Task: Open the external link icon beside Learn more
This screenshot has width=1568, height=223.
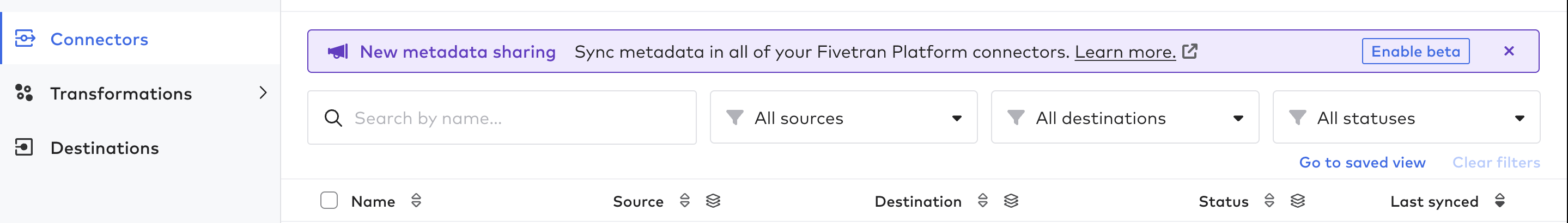Action: tap(1189, 52)
